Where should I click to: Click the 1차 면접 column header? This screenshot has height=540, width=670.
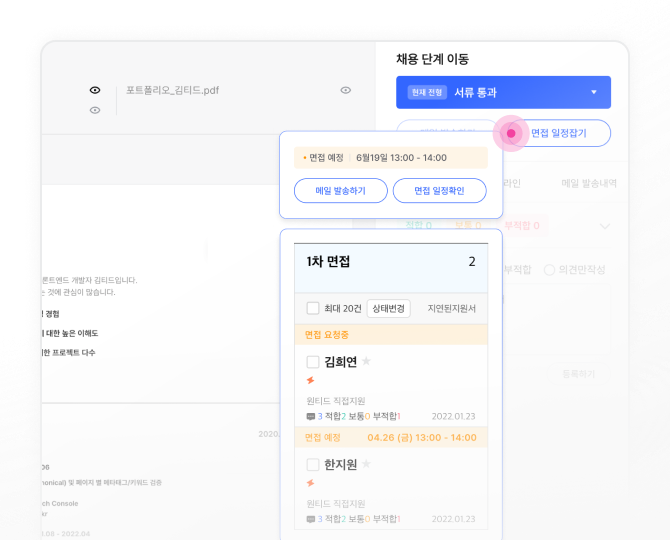pyautogui.click(x=391, y=268)
